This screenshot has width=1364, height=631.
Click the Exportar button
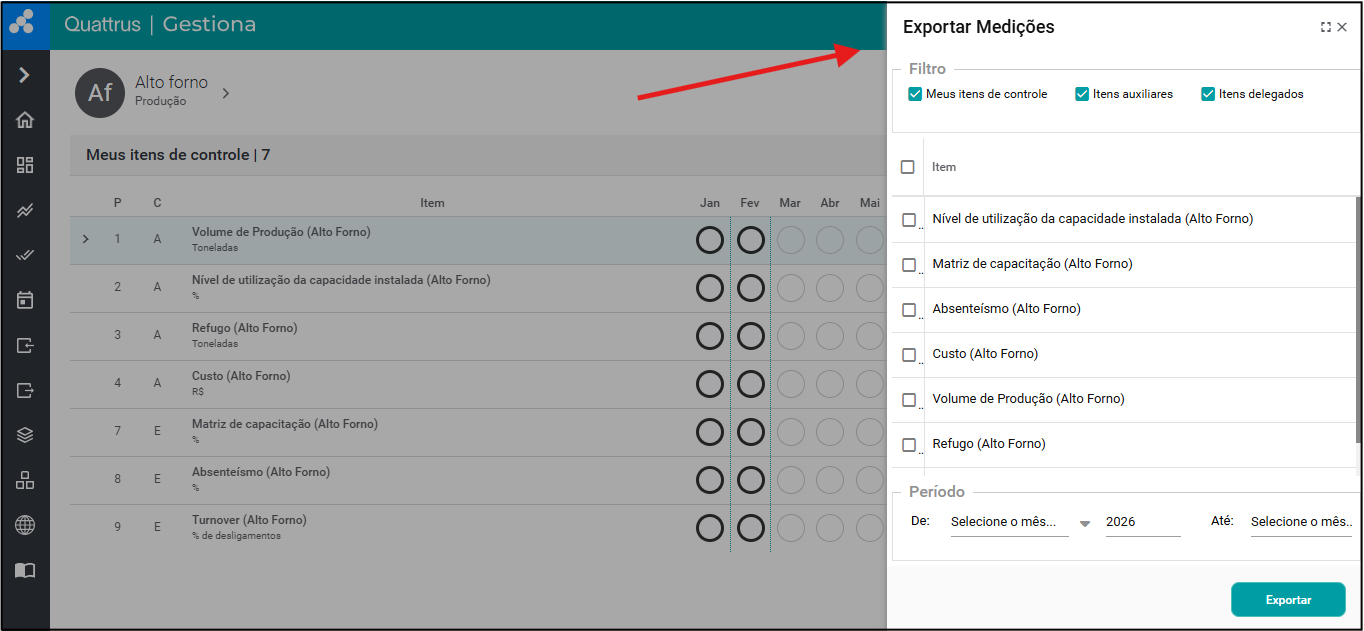tap(1288, 600)
